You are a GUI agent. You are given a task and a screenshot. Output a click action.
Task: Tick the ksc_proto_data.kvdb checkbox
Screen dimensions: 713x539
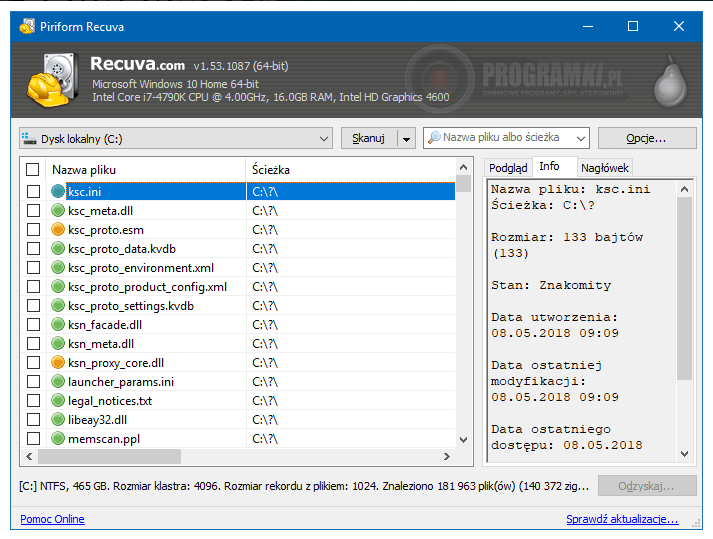coord(33,248)
